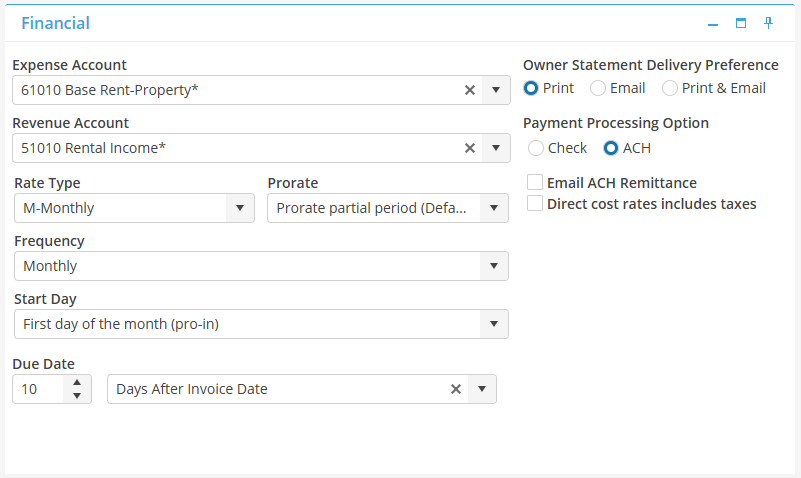Pin the Financial panel

[x=768, y=23]
